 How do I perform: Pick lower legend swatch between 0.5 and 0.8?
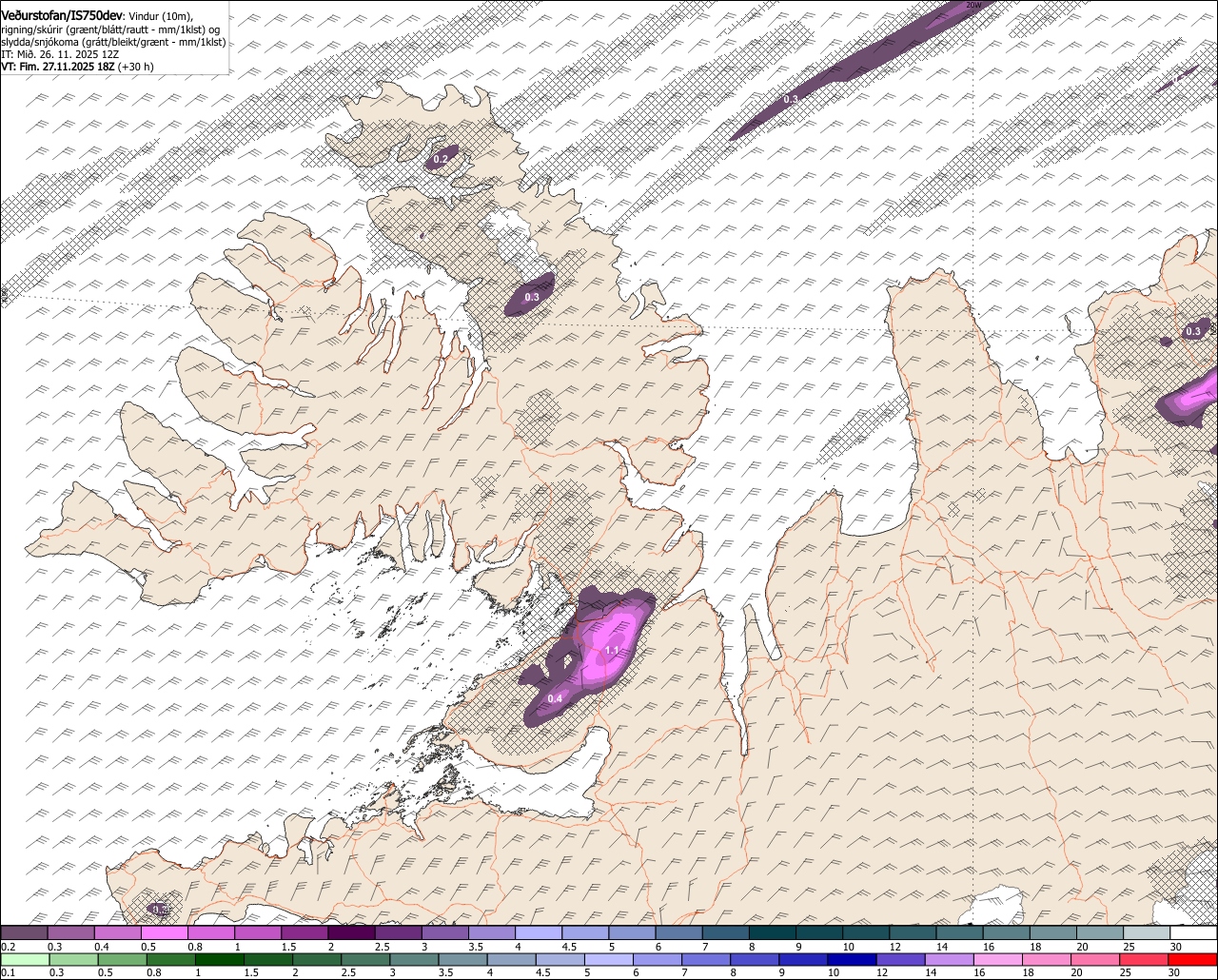coord(122,959)
